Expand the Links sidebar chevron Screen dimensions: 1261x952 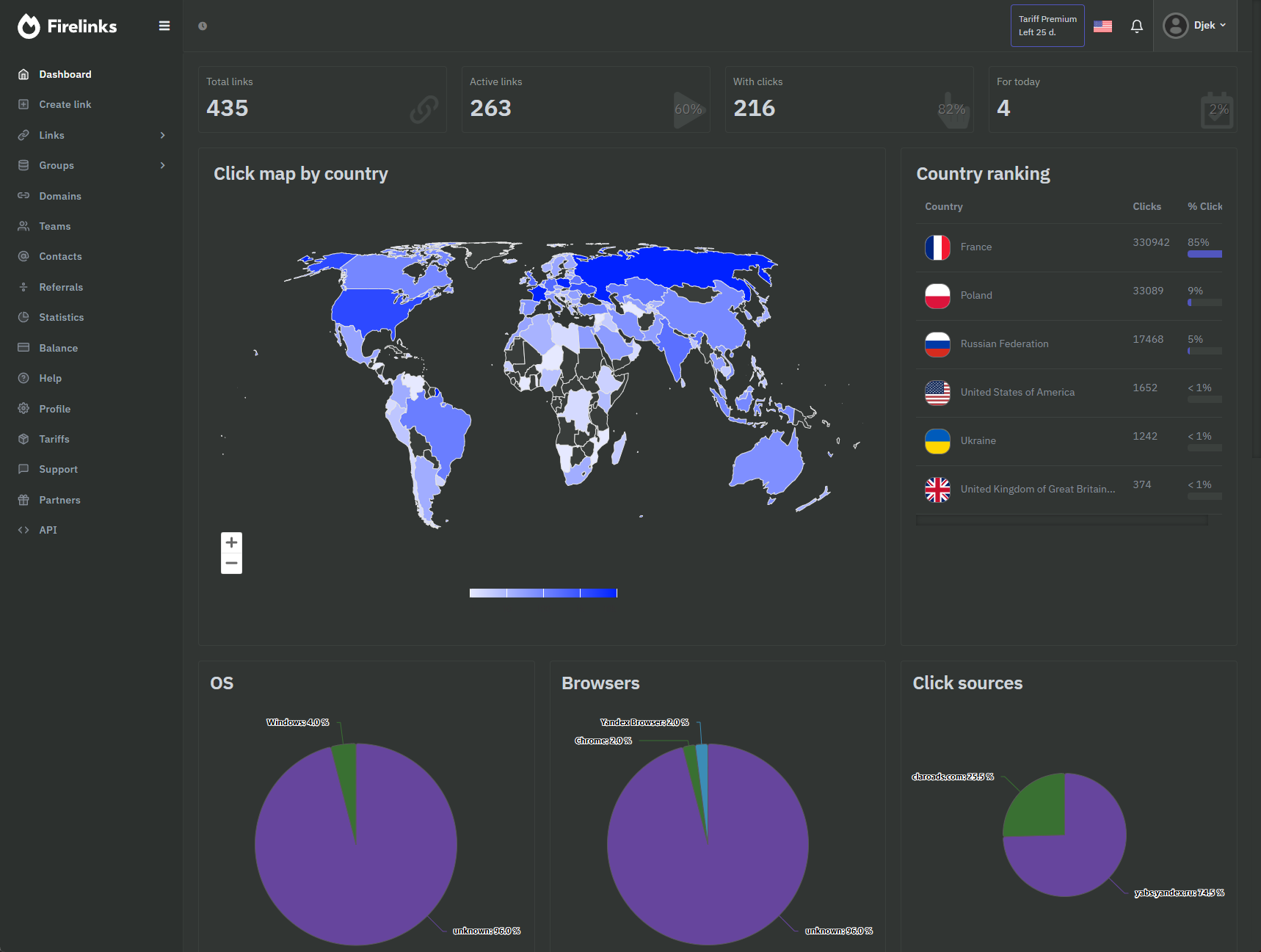click(x=162, y=135)
